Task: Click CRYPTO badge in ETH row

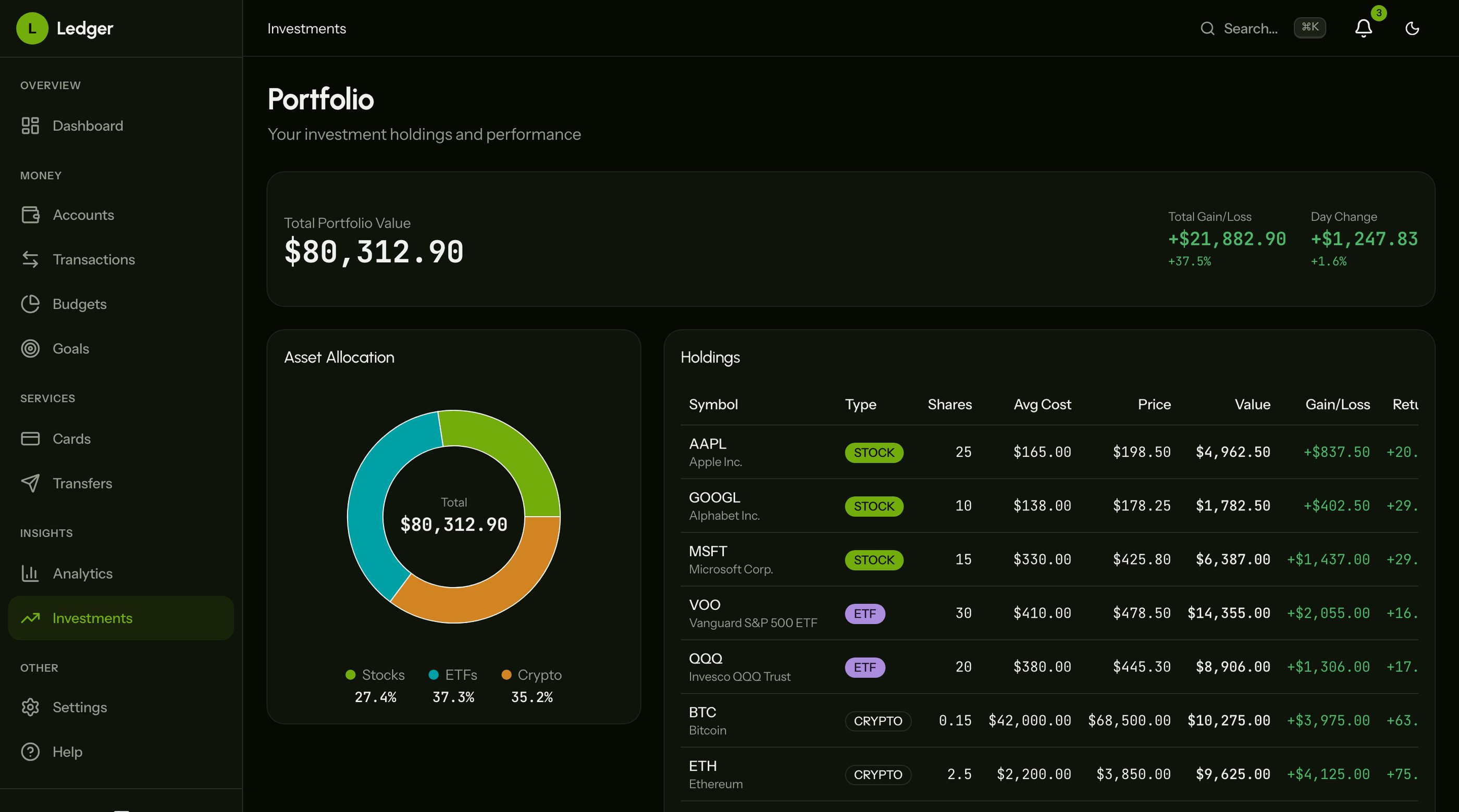Action: (878, 774)
